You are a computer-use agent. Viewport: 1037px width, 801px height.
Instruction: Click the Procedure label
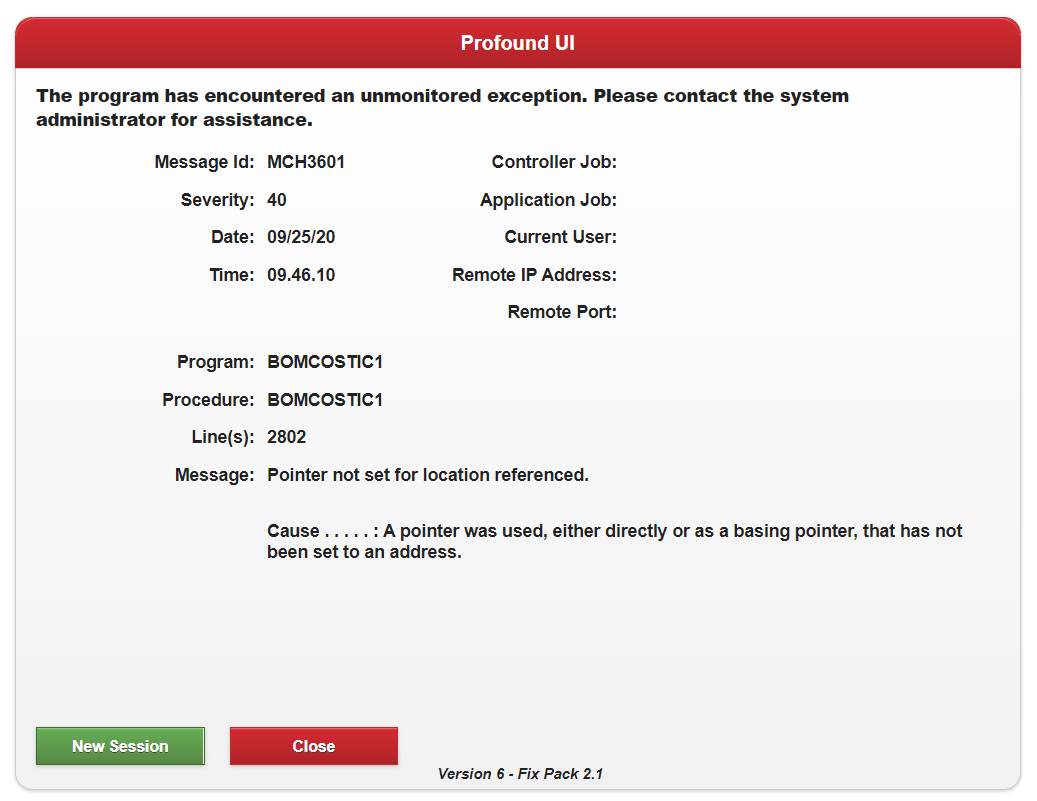(208, 400)
